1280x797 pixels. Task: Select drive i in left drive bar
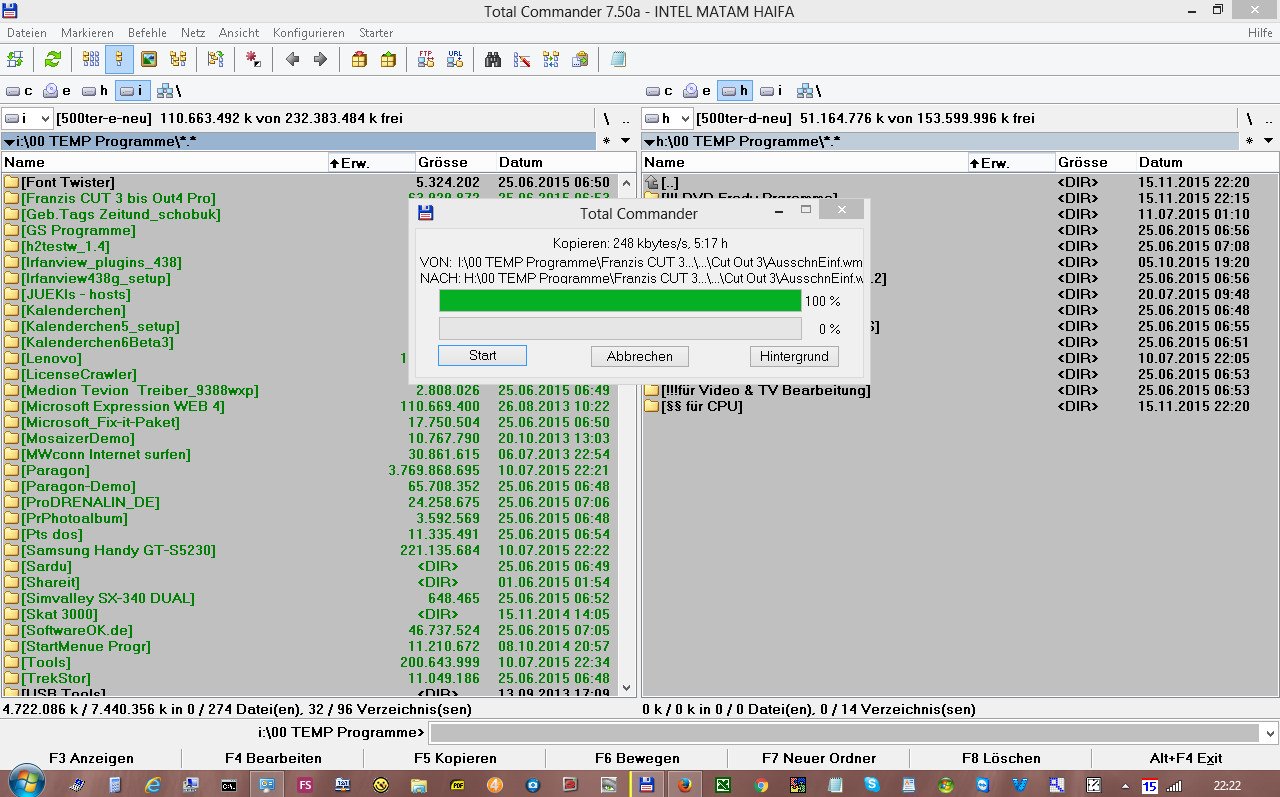[x=133, y=91]
